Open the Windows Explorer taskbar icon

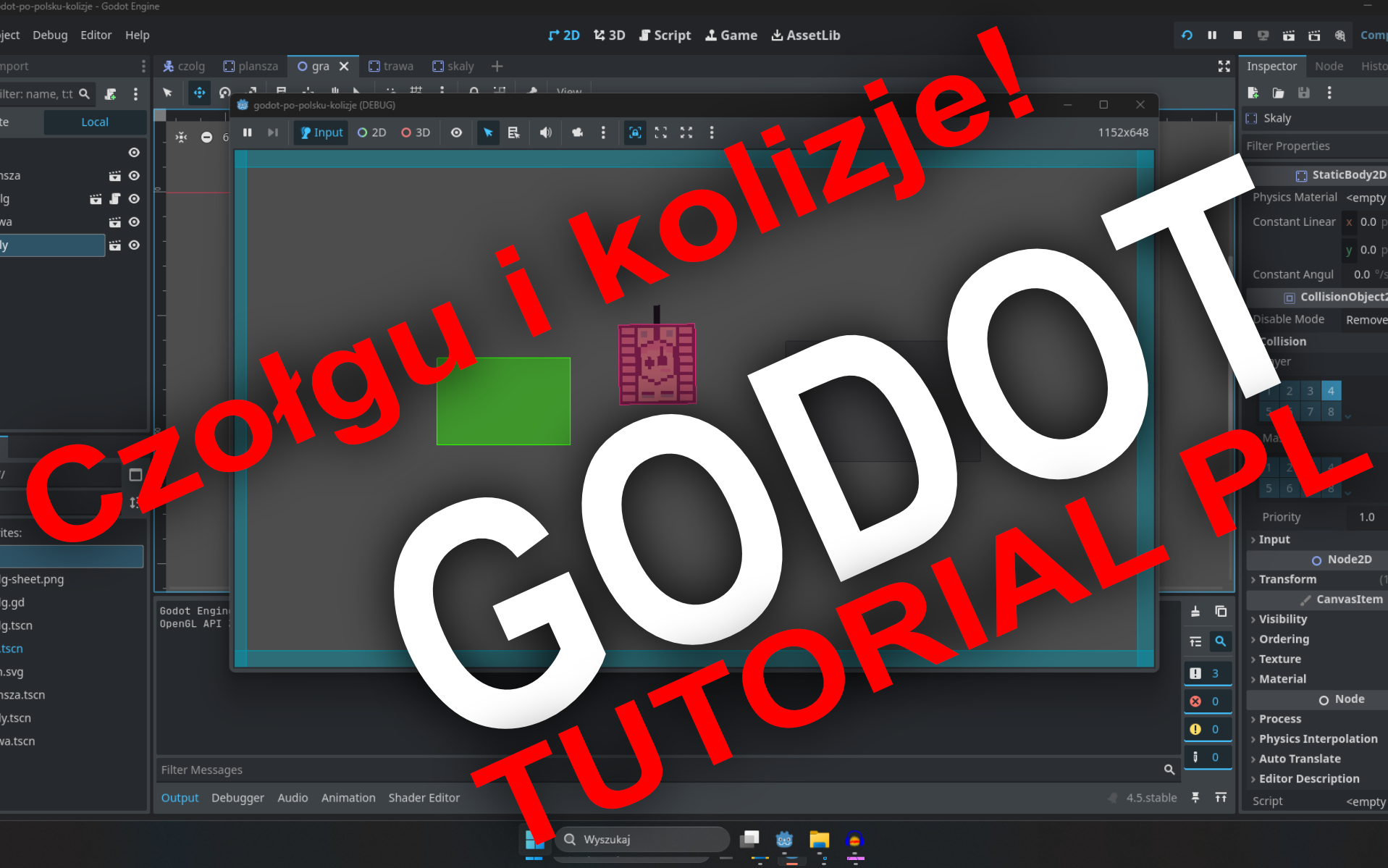(819, 840)
